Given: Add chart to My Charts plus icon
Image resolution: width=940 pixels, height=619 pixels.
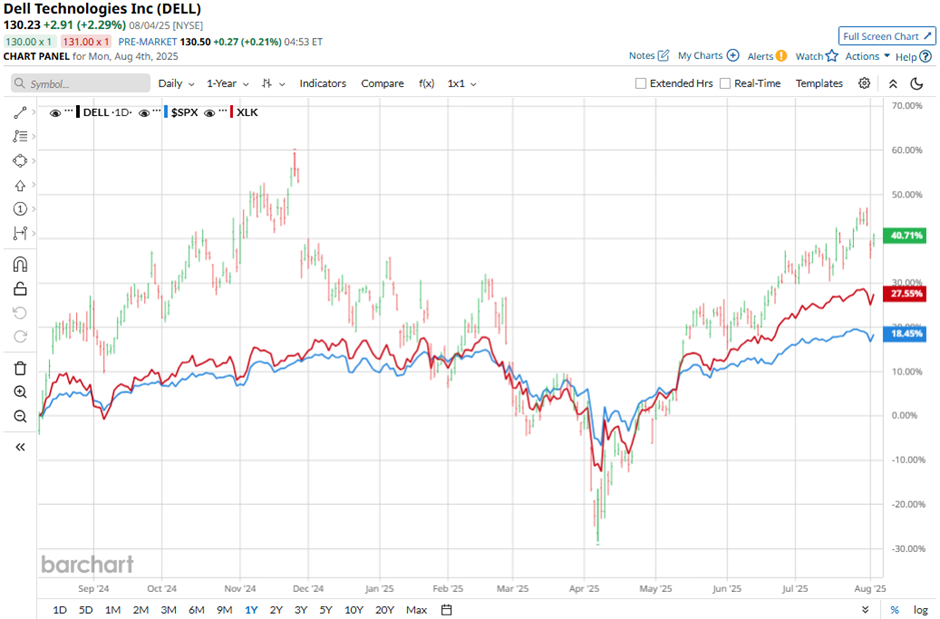Looking at the screenshot, I should [x=733, y=56].
